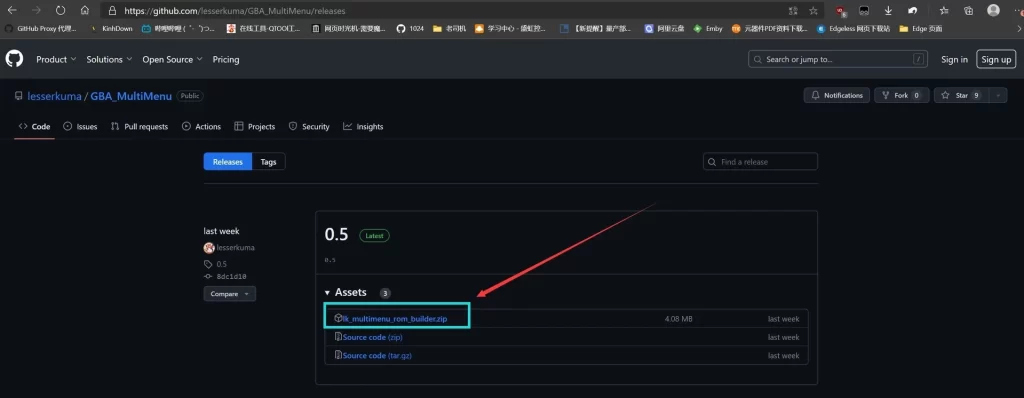
Task: Switch to the Actions tab
Action: [201, 127]
